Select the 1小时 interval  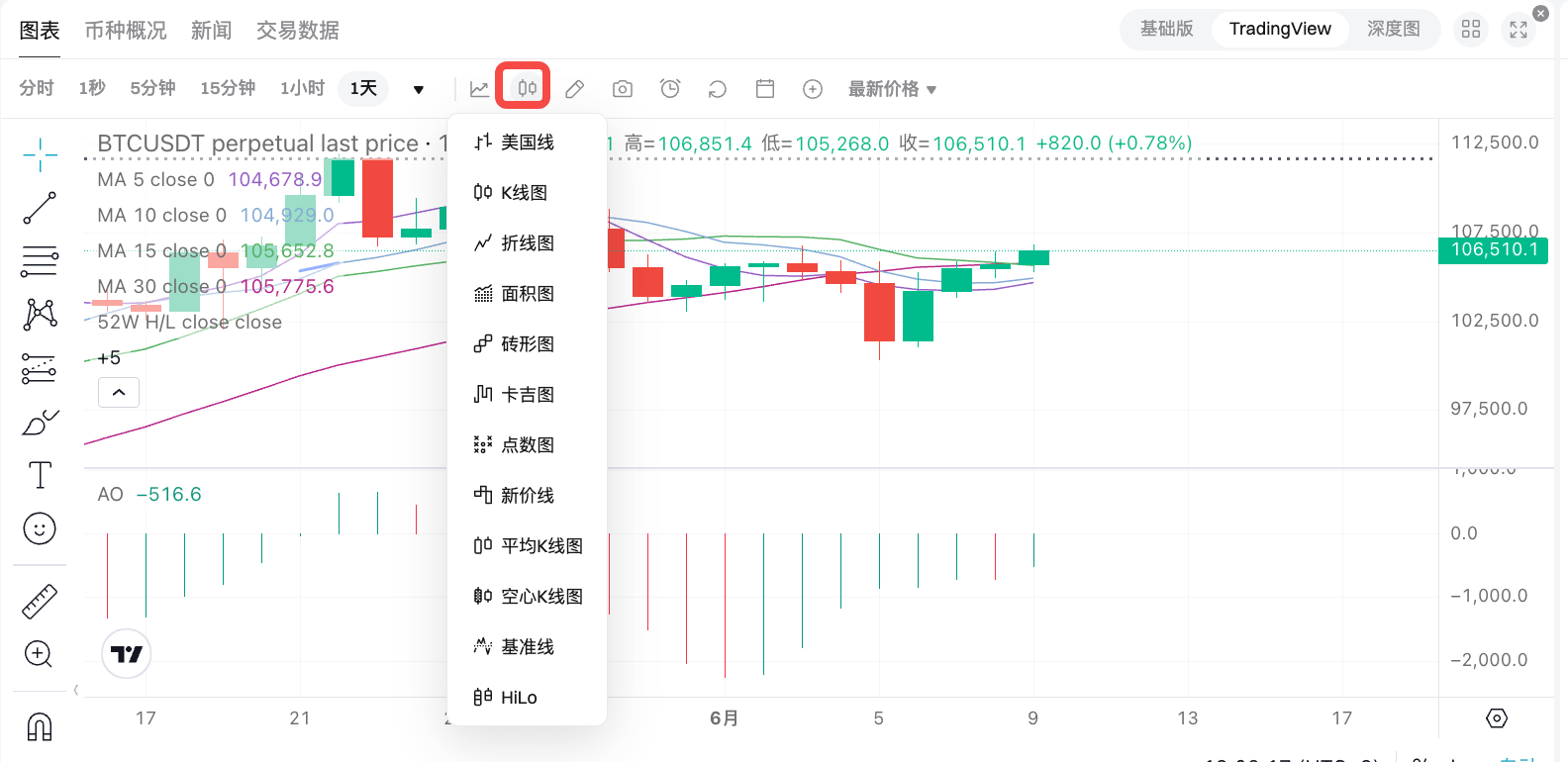click(302, 88)
